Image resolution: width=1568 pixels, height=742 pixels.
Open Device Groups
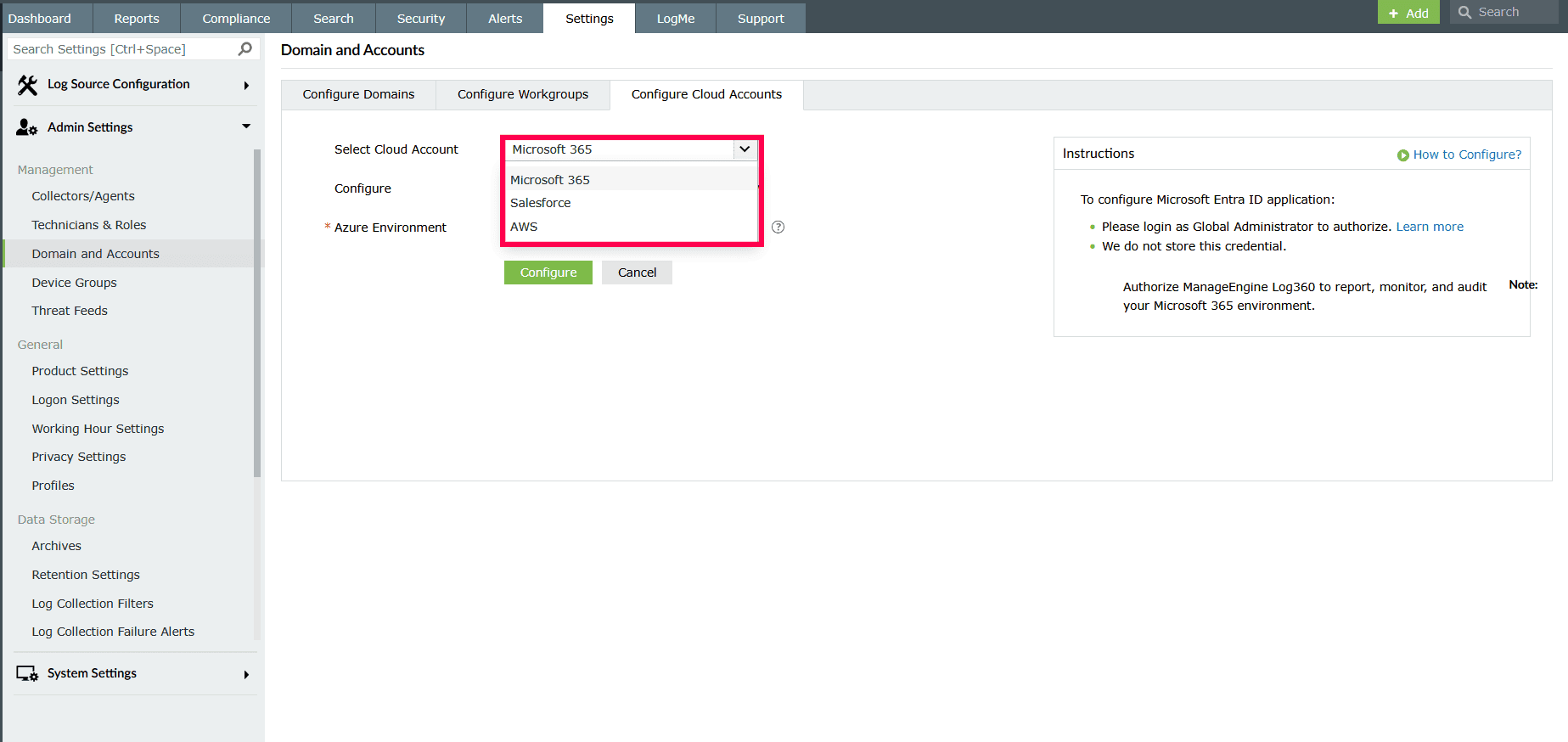point(75,283)
